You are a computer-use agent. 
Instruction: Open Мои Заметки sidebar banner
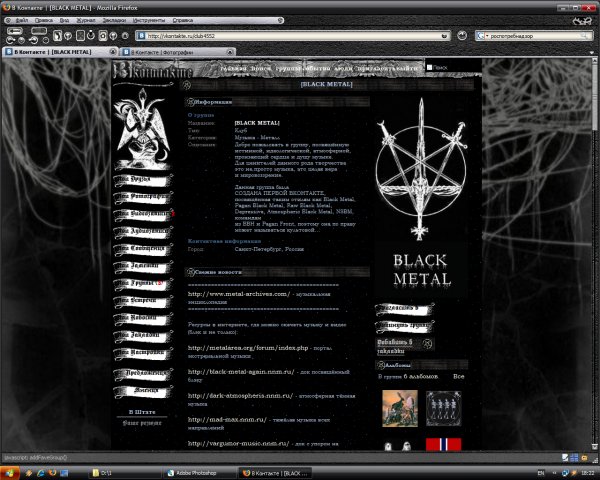142,266
